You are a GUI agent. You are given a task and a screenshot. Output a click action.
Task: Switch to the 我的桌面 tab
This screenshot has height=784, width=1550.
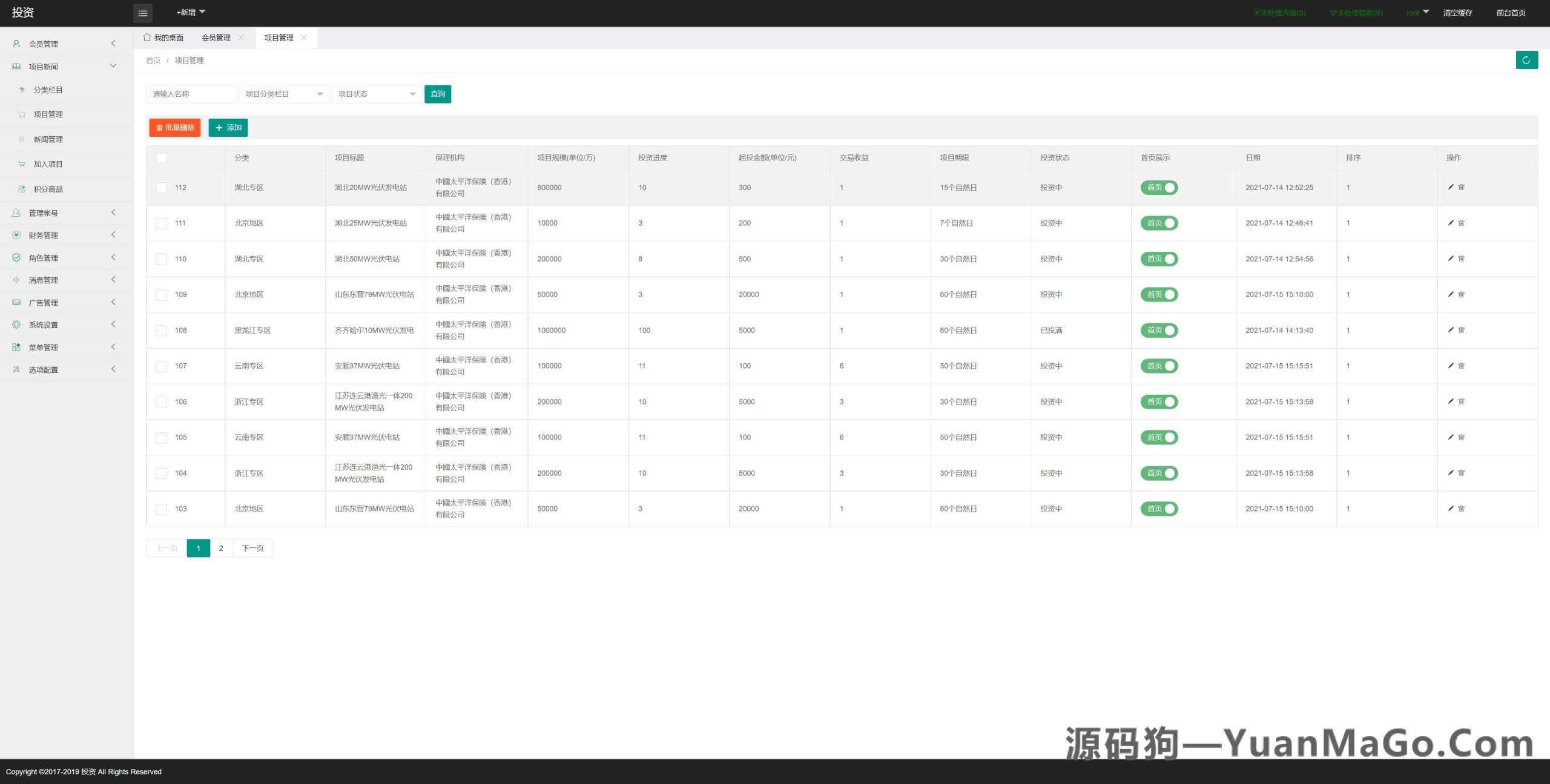coord(163,38)
